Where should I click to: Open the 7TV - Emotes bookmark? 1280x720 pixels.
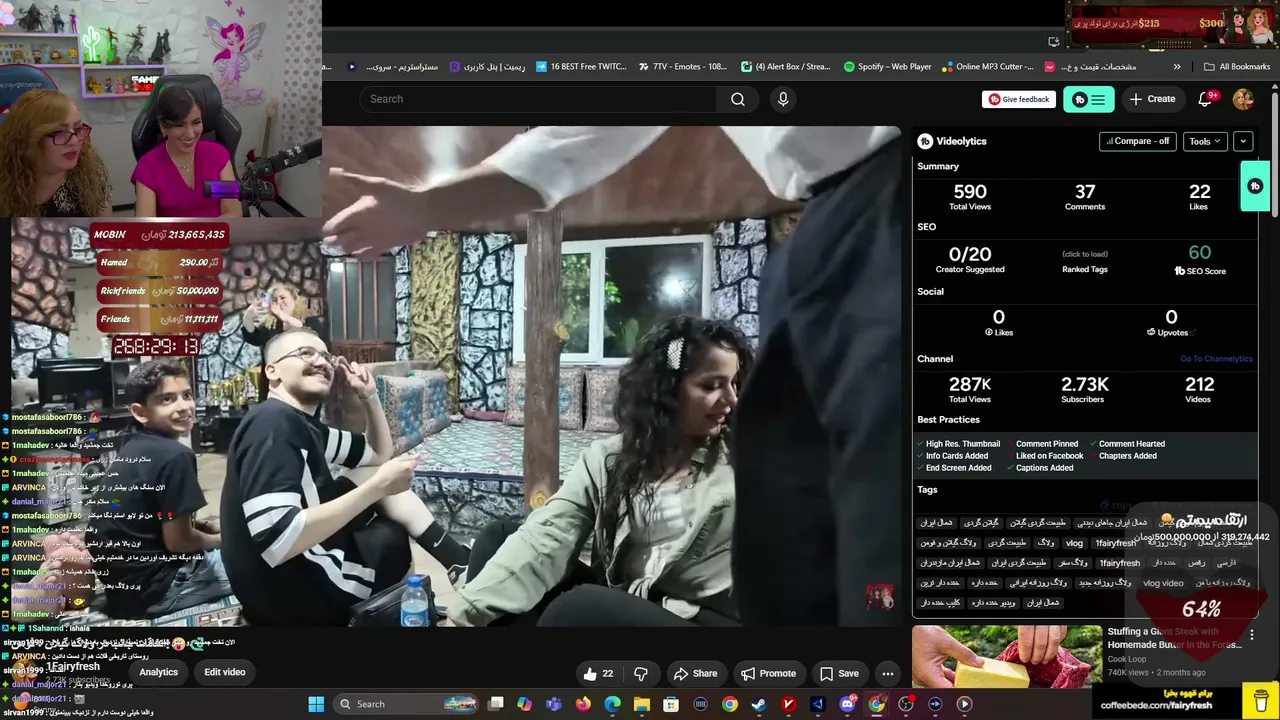[x=683, y=67]
